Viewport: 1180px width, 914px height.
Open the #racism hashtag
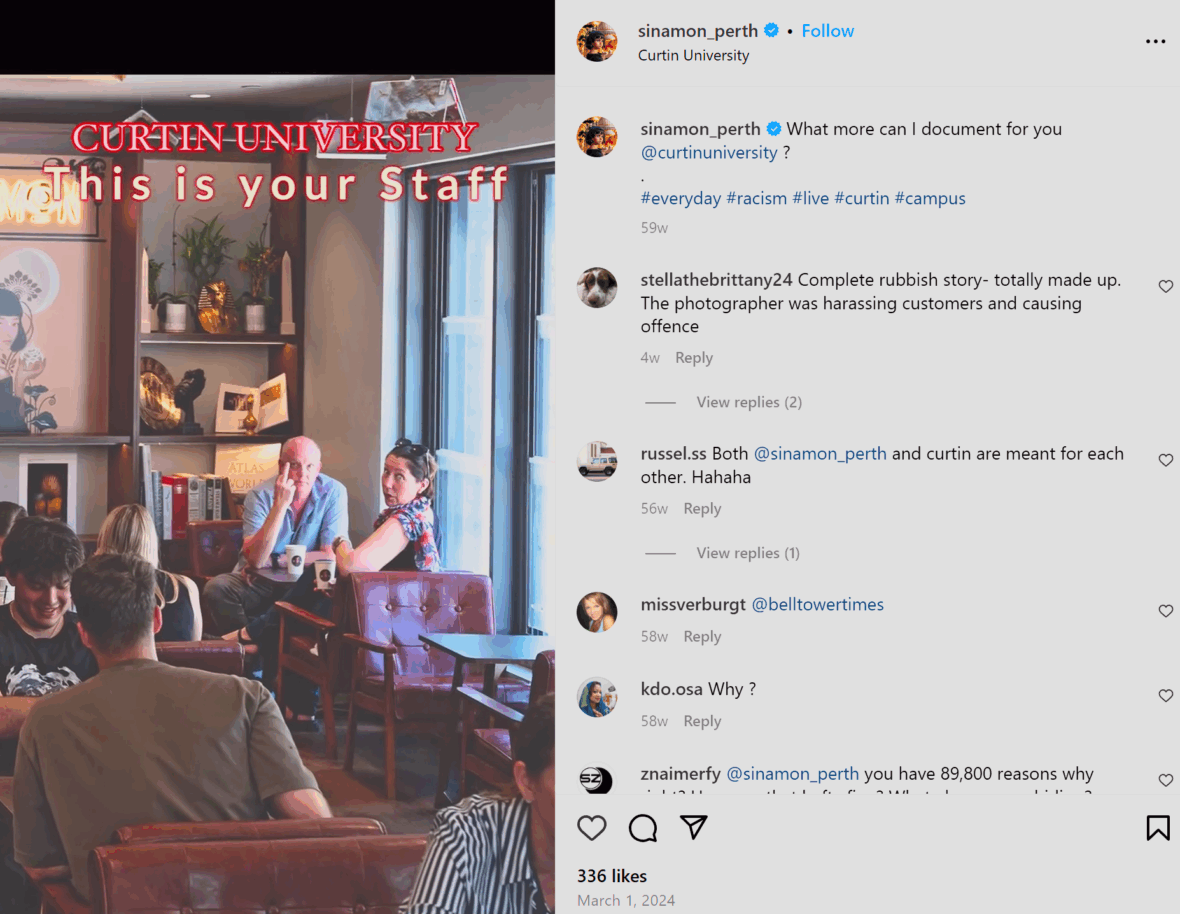[x=756, y=199]
